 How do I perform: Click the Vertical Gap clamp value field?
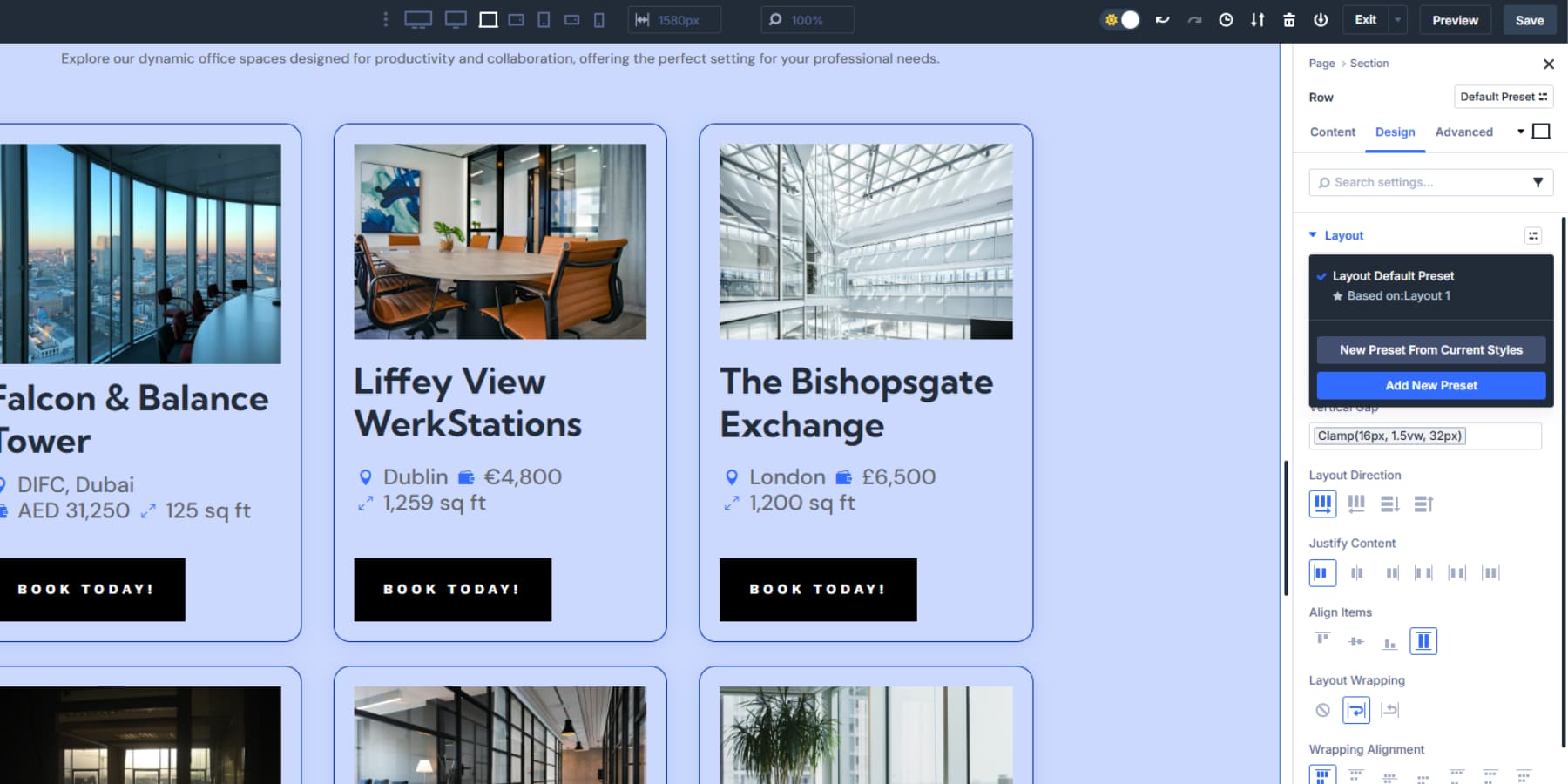(x=1390, y=436)
